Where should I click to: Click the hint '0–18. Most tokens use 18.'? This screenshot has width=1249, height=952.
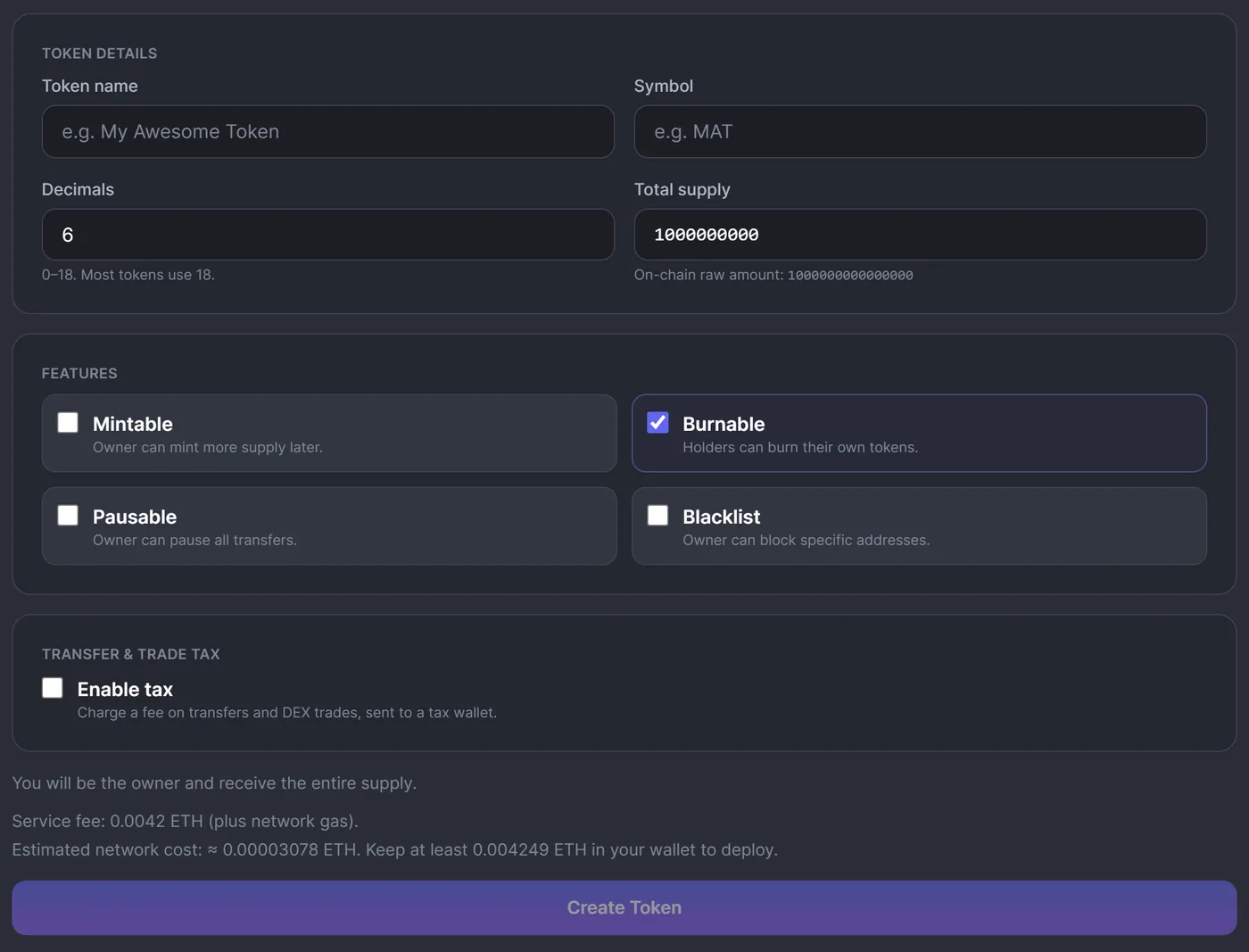(128, 275)
